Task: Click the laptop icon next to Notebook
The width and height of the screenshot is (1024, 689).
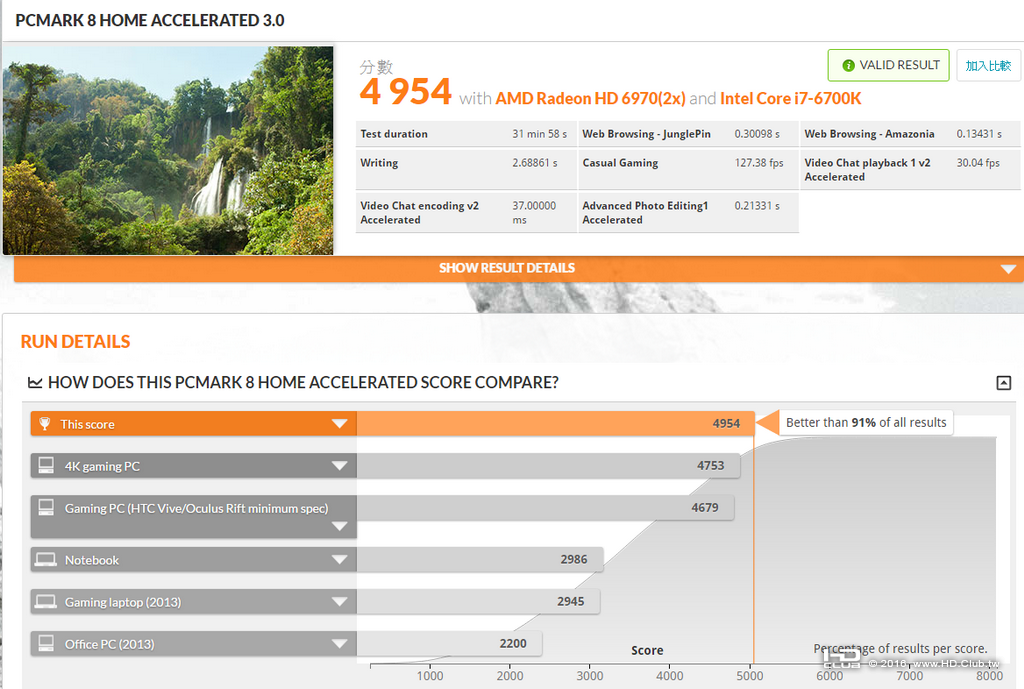Action: click(46, 560)
